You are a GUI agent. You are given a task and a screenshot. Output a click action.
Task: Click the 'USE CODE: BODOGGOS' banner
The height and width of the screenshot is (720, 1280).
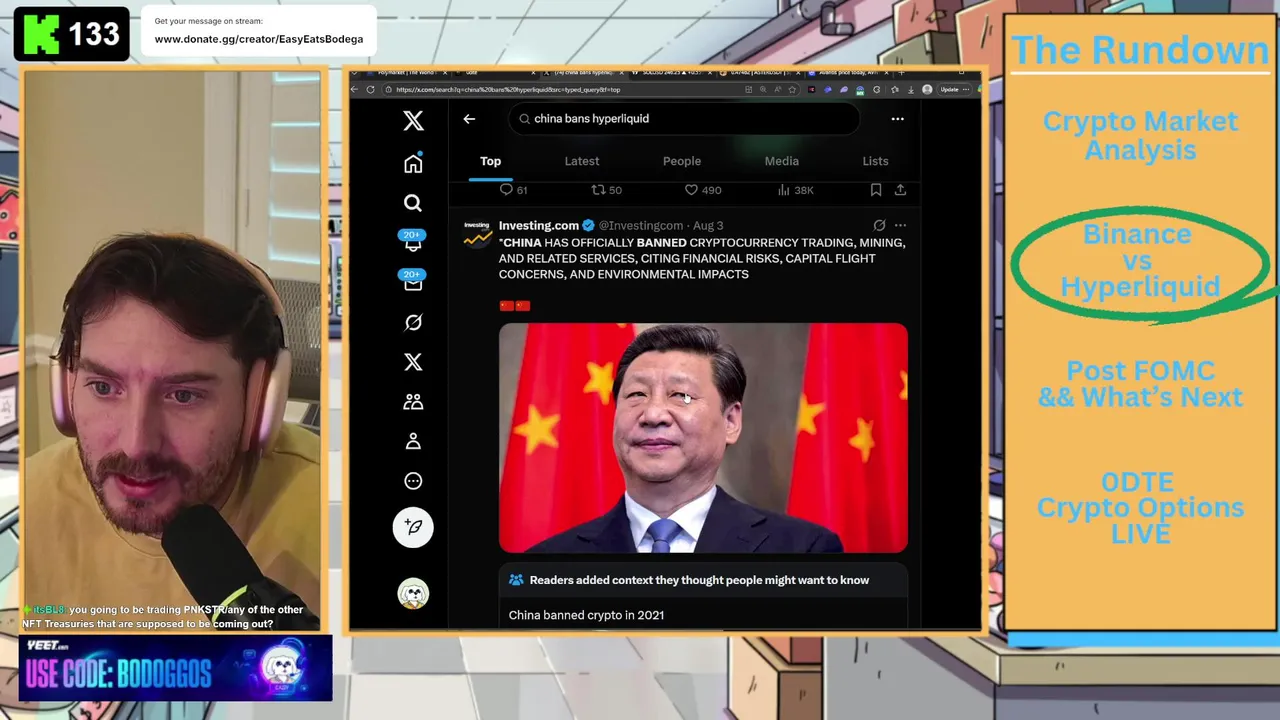coord(176,668)
